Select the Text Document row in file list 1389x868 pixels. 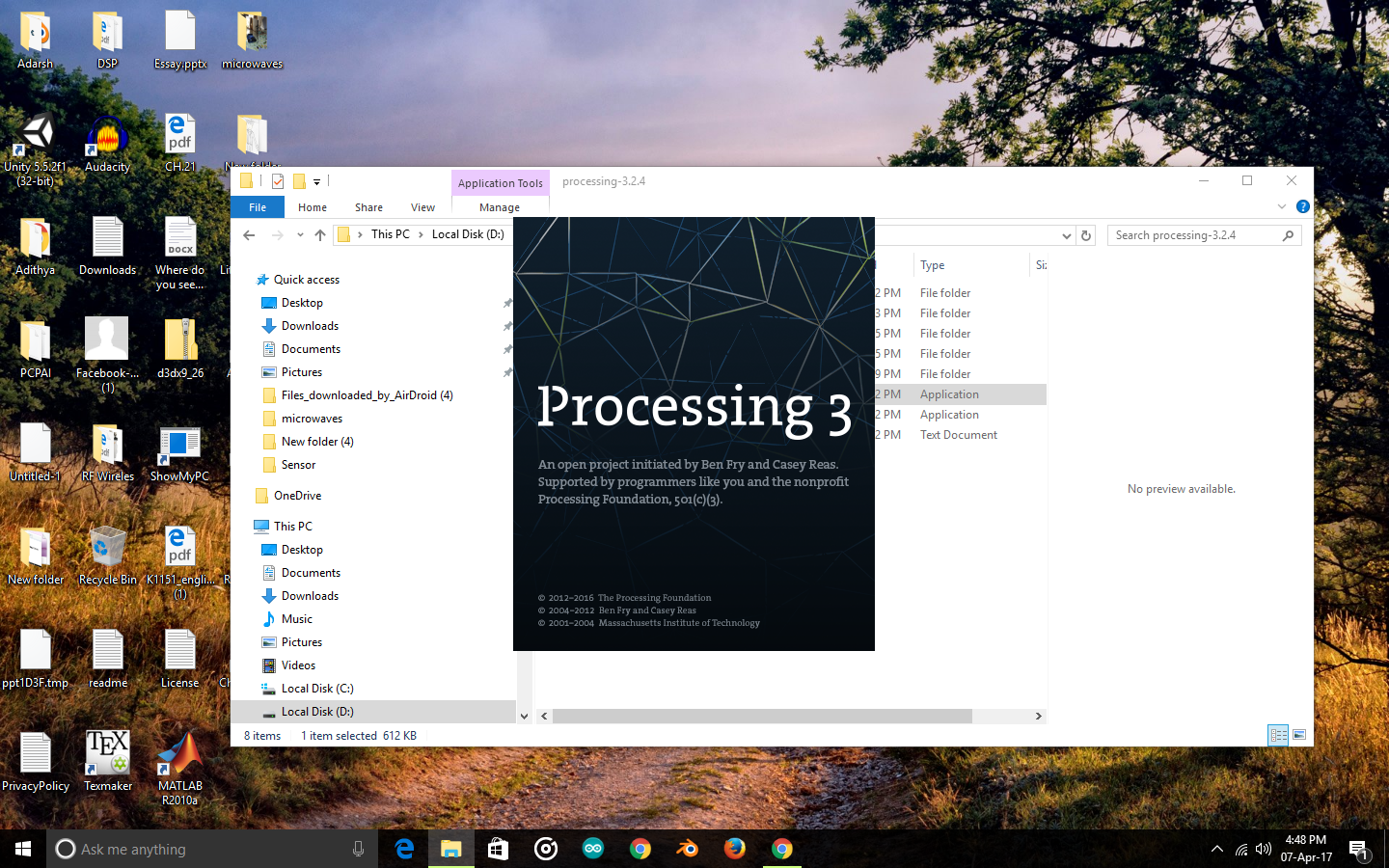pyautogui.click(x=959, y=435)
